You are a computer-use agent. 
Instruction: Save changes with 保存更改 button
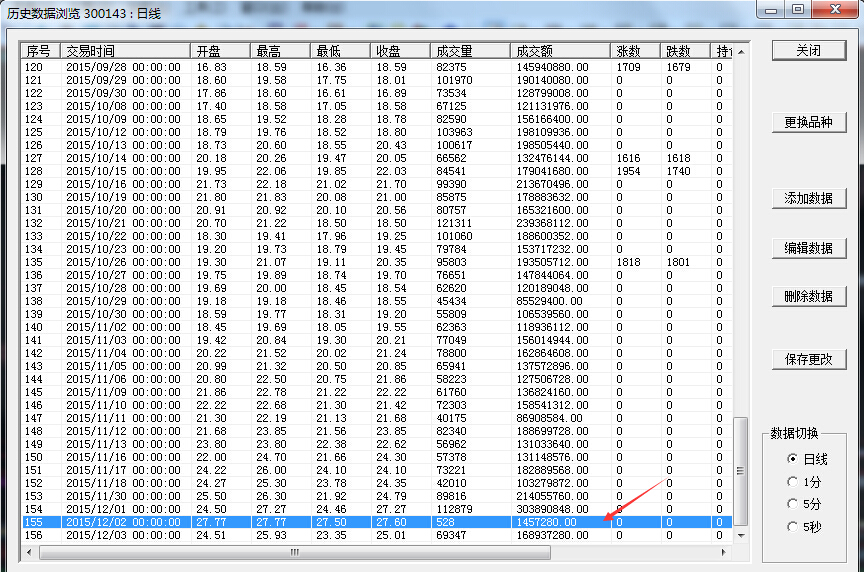pyautogui.click(x=808, y=359)
